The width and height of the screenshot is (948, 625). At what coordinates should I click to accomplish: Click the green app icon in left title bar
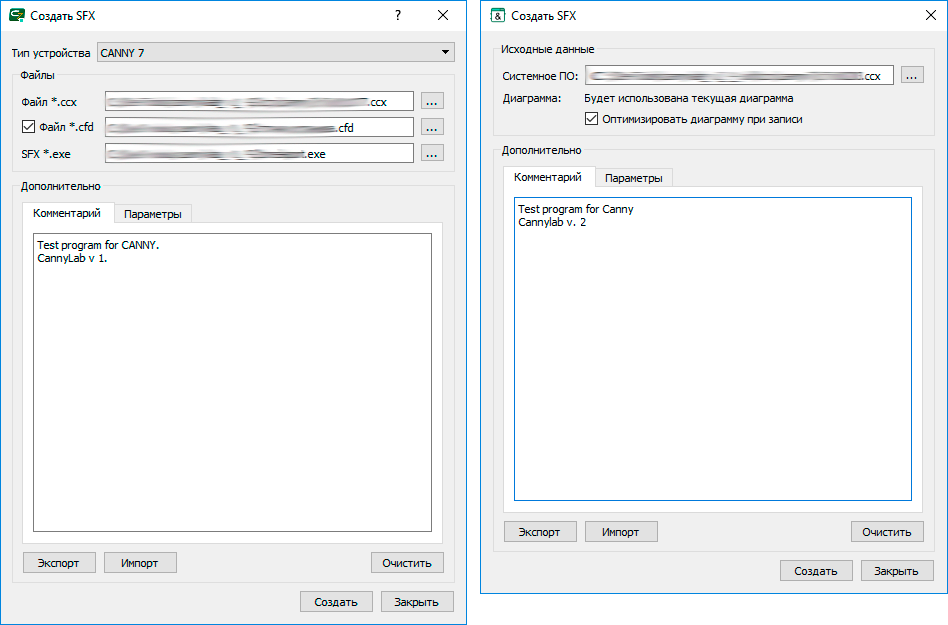[17, 15]
